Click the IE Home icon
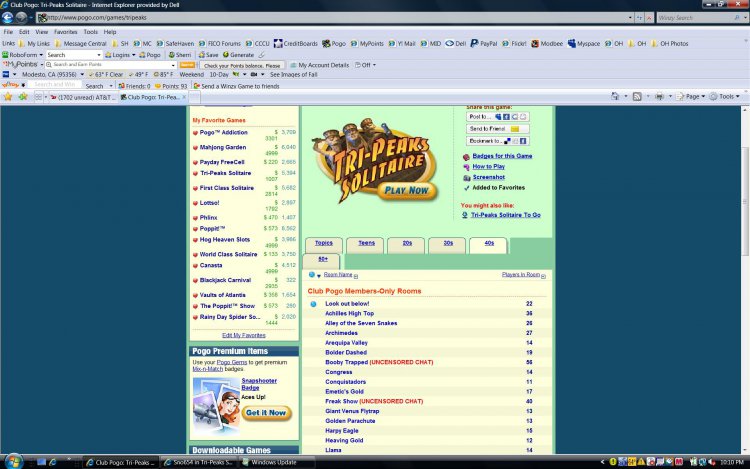Viewport: 750px width, 469px height. click(615, 97)
